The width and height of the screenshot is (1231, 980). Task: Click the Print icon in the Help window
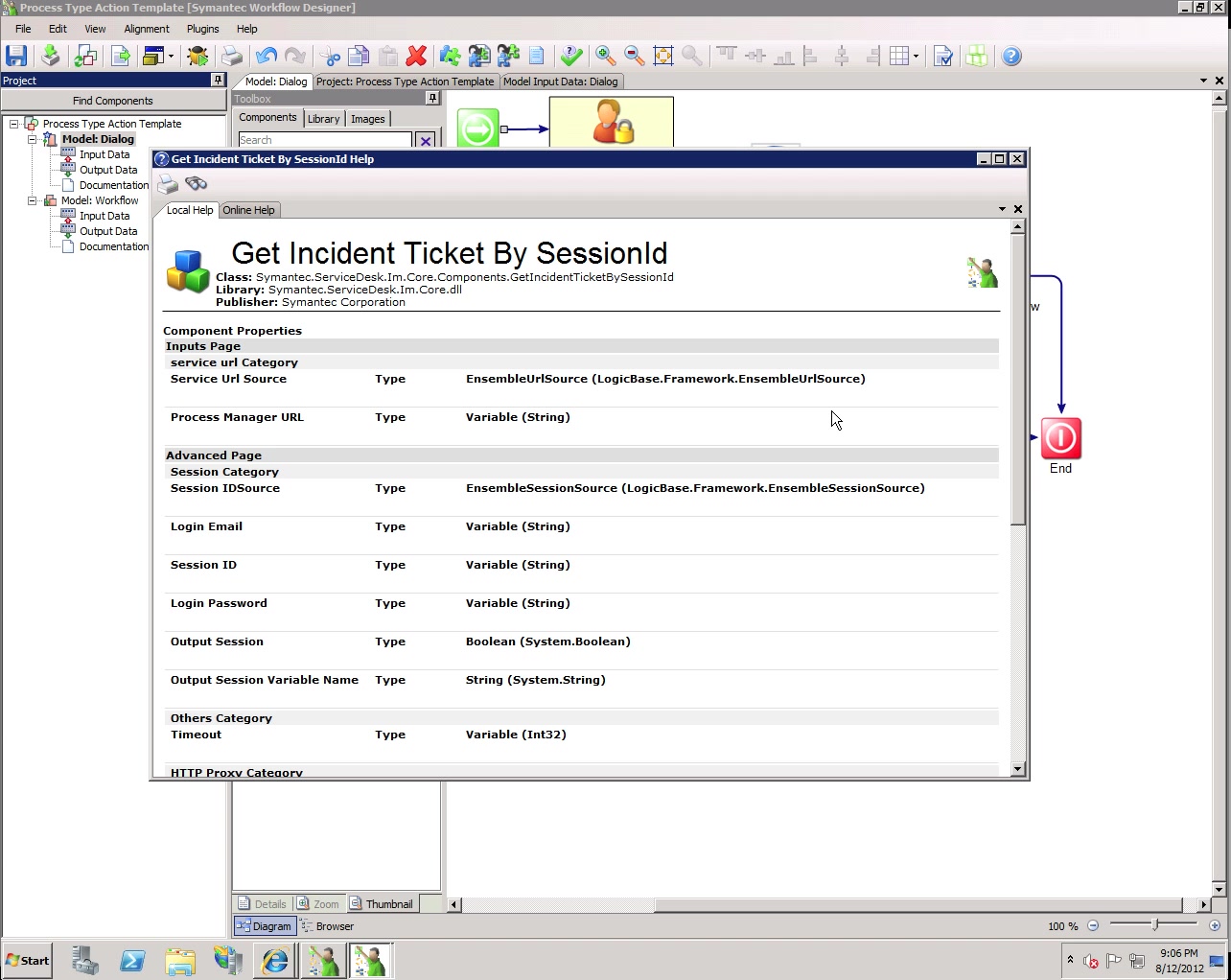click(168, 183)
